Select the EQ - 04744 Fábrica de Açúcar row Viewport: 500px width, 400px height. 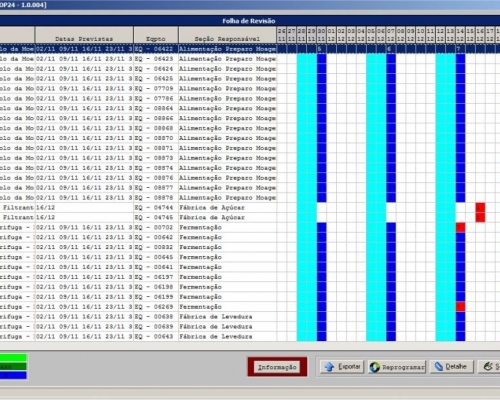click(250, 208)
